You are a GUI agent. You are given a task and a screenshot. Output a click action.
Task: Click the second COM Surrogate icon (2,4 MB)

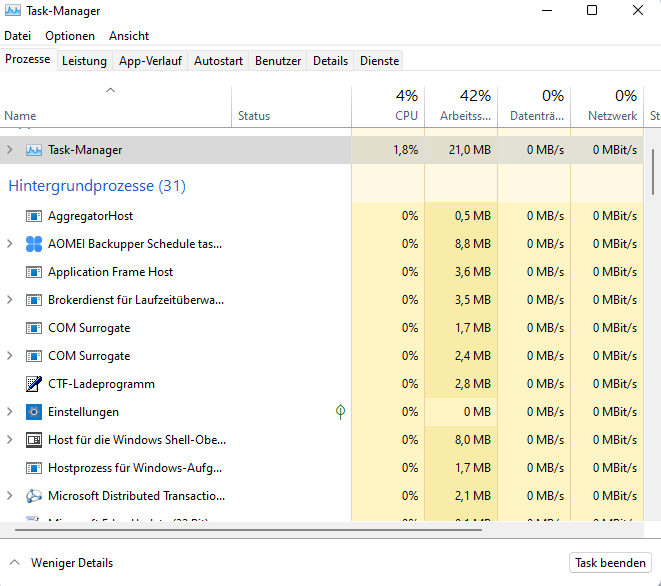(x=34, y=356)
